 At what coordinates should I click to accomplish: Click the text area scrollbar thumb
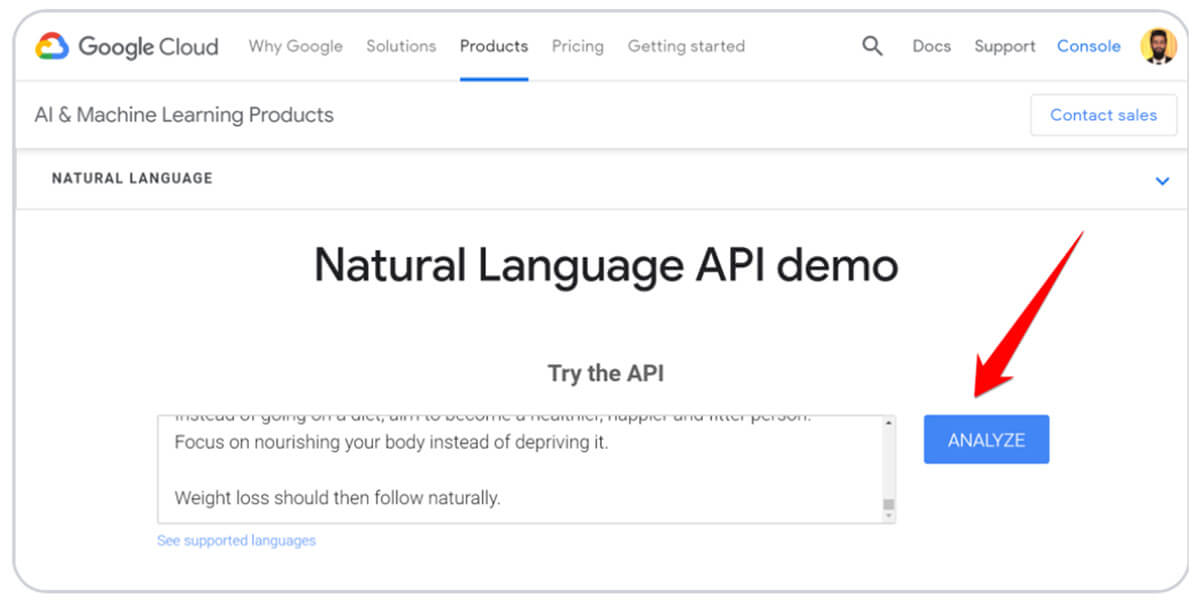click(x=887, y=504)
